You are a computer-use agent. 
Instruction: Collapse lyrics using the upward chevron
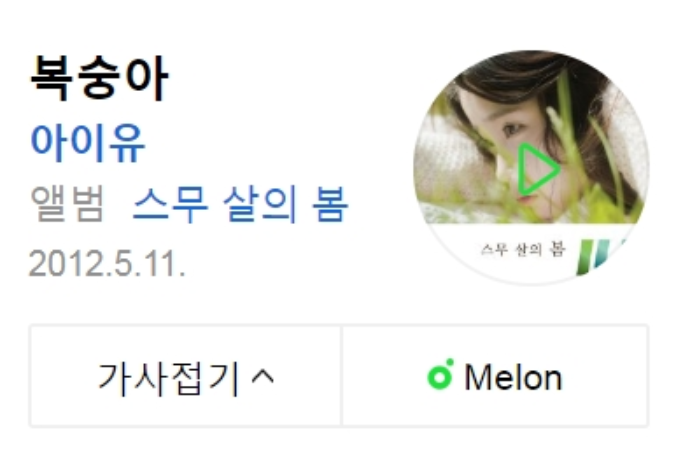coord(263,376)
